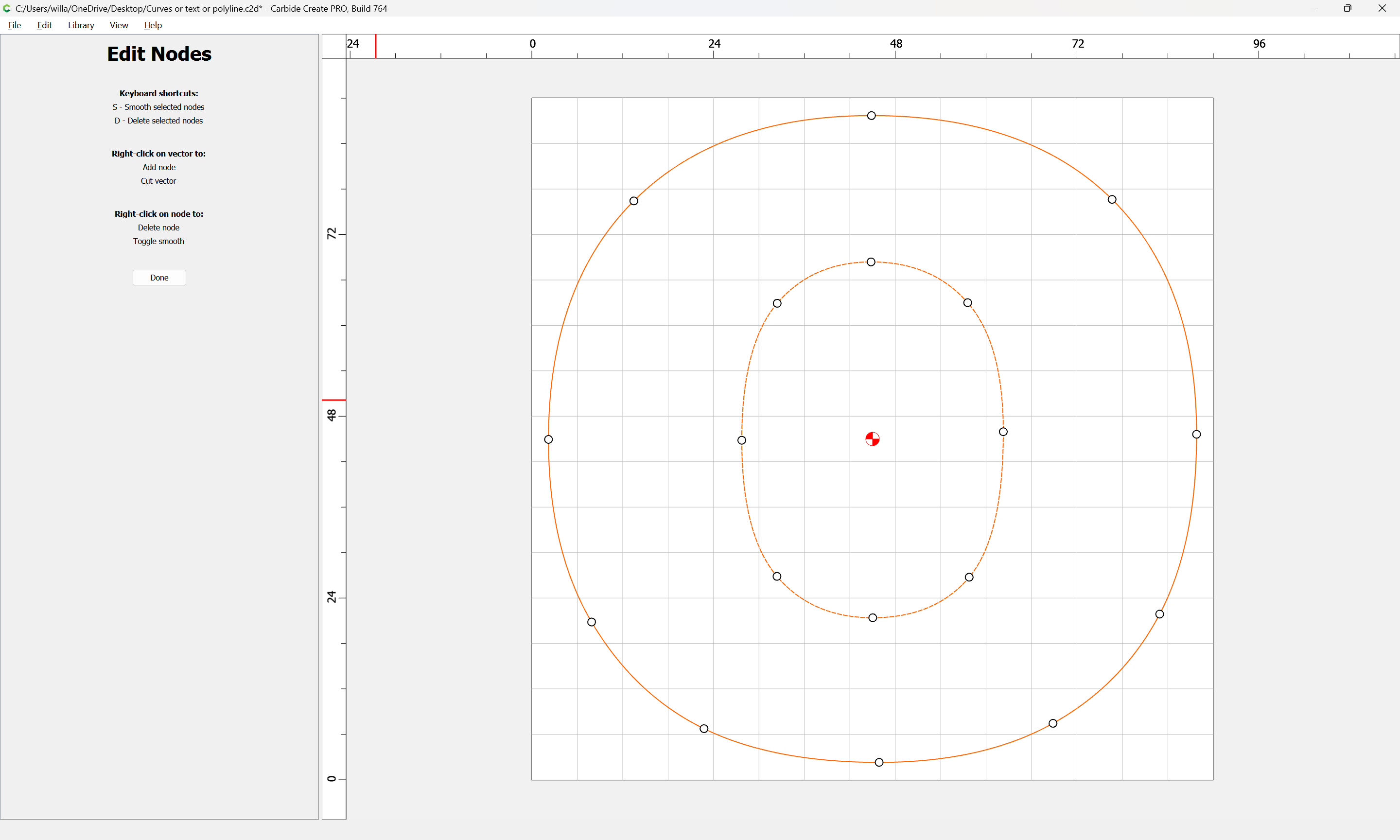Image resolution: width=1400 pixels, height=840 pixels.
Task: Click the 'Edit Nodes' panel heading
Action: pyautogui.click(x=159, y=54)
